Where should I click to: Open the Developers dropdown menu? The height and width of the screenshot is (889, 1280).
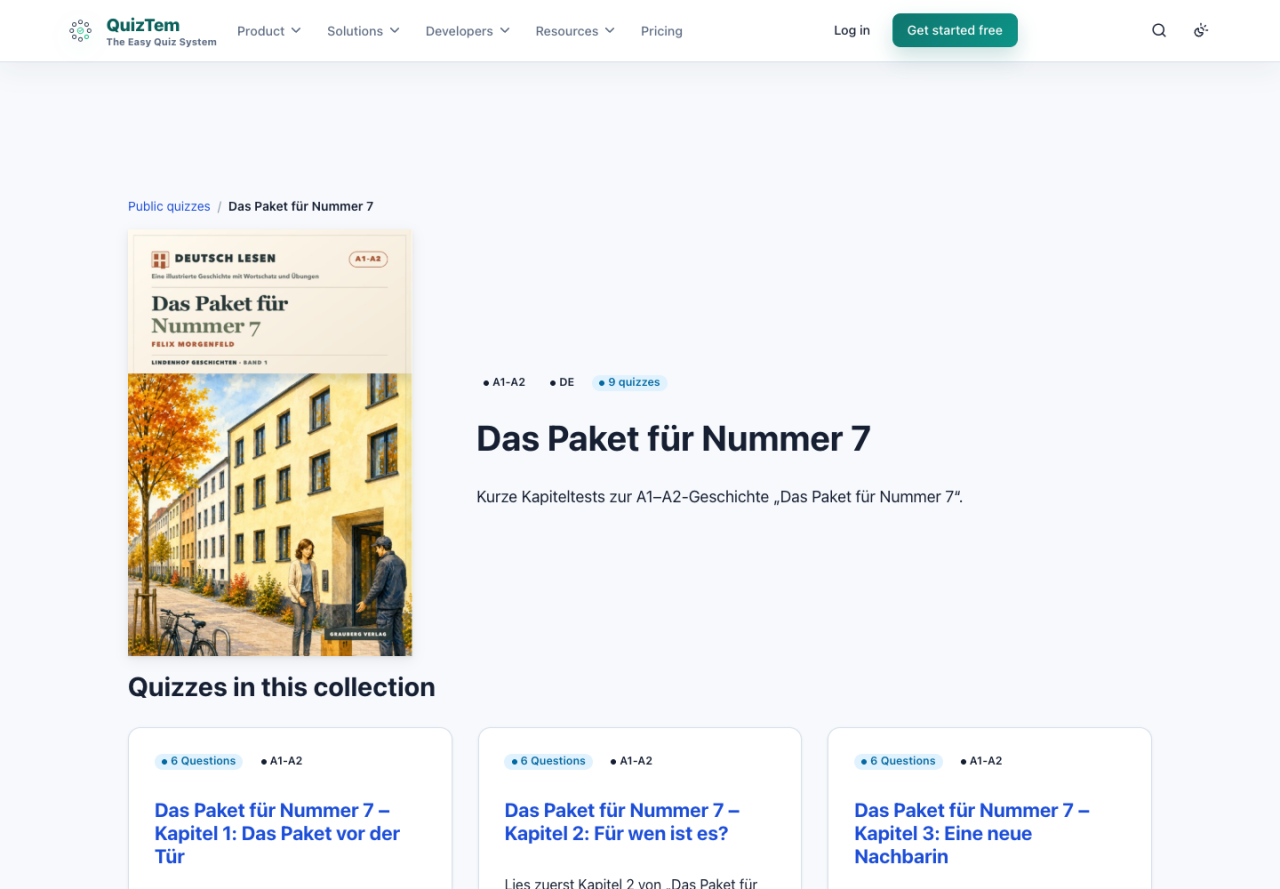[468, 31]
